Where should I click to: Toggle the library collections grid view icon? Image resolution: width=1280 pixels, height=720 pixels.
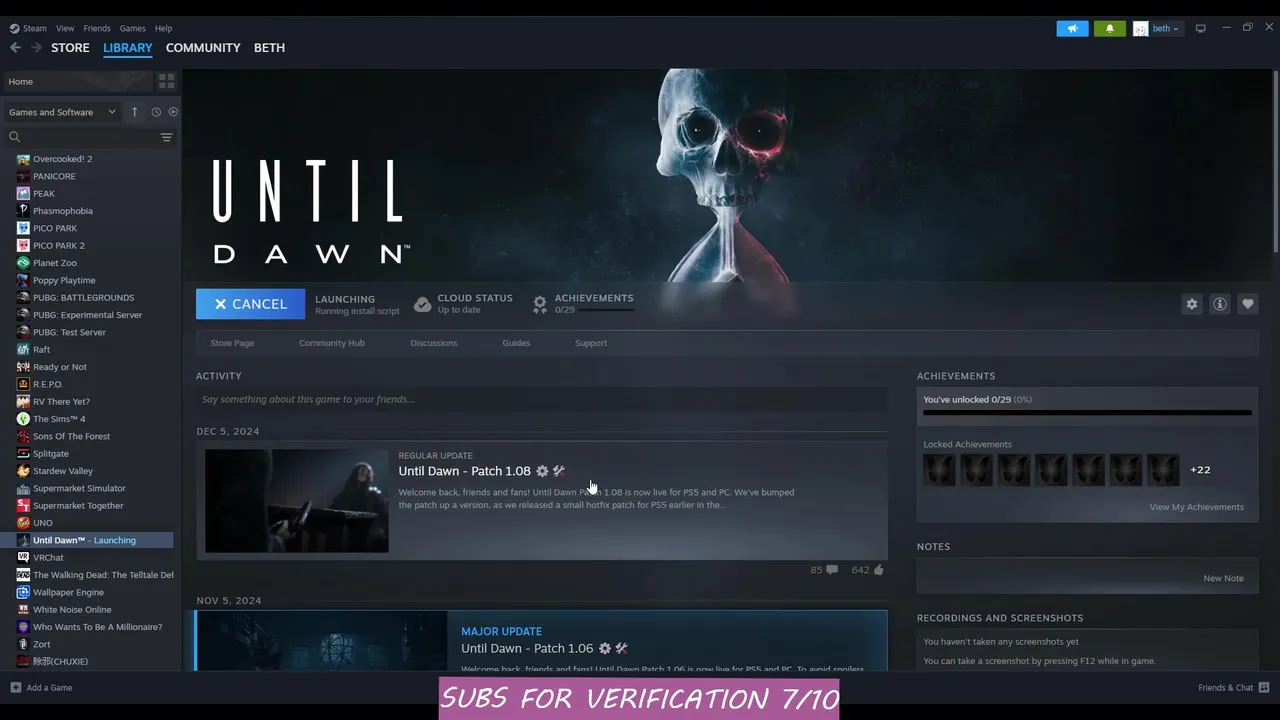pyautogui.click(x=167, y=81)
